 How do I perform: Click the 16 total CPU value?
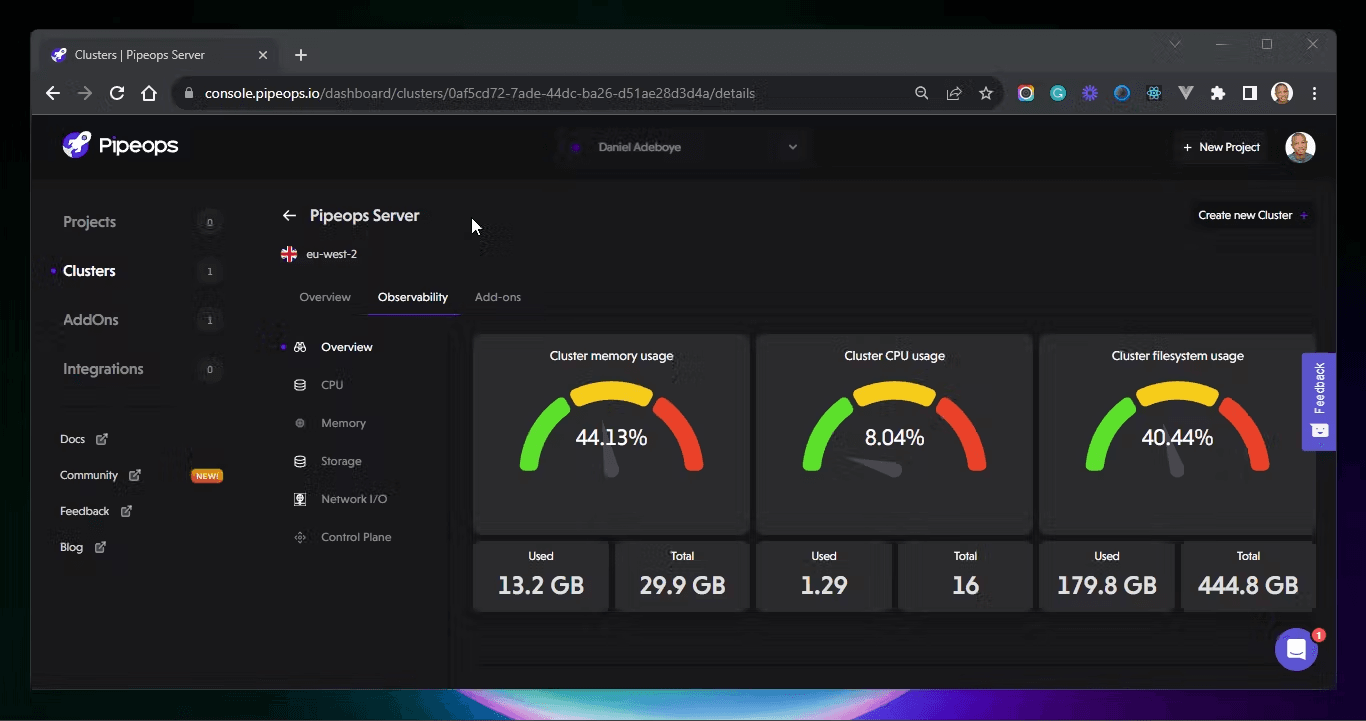(965, 586)
